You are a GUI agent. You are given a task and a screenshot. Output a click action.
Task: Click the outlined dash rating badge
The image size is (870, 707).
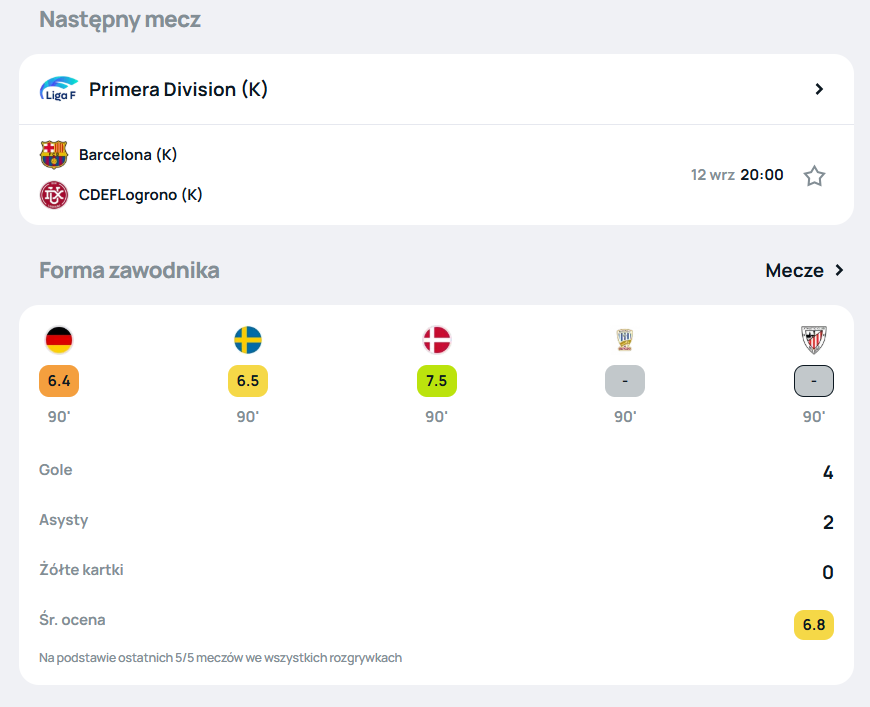click(814, 381)
